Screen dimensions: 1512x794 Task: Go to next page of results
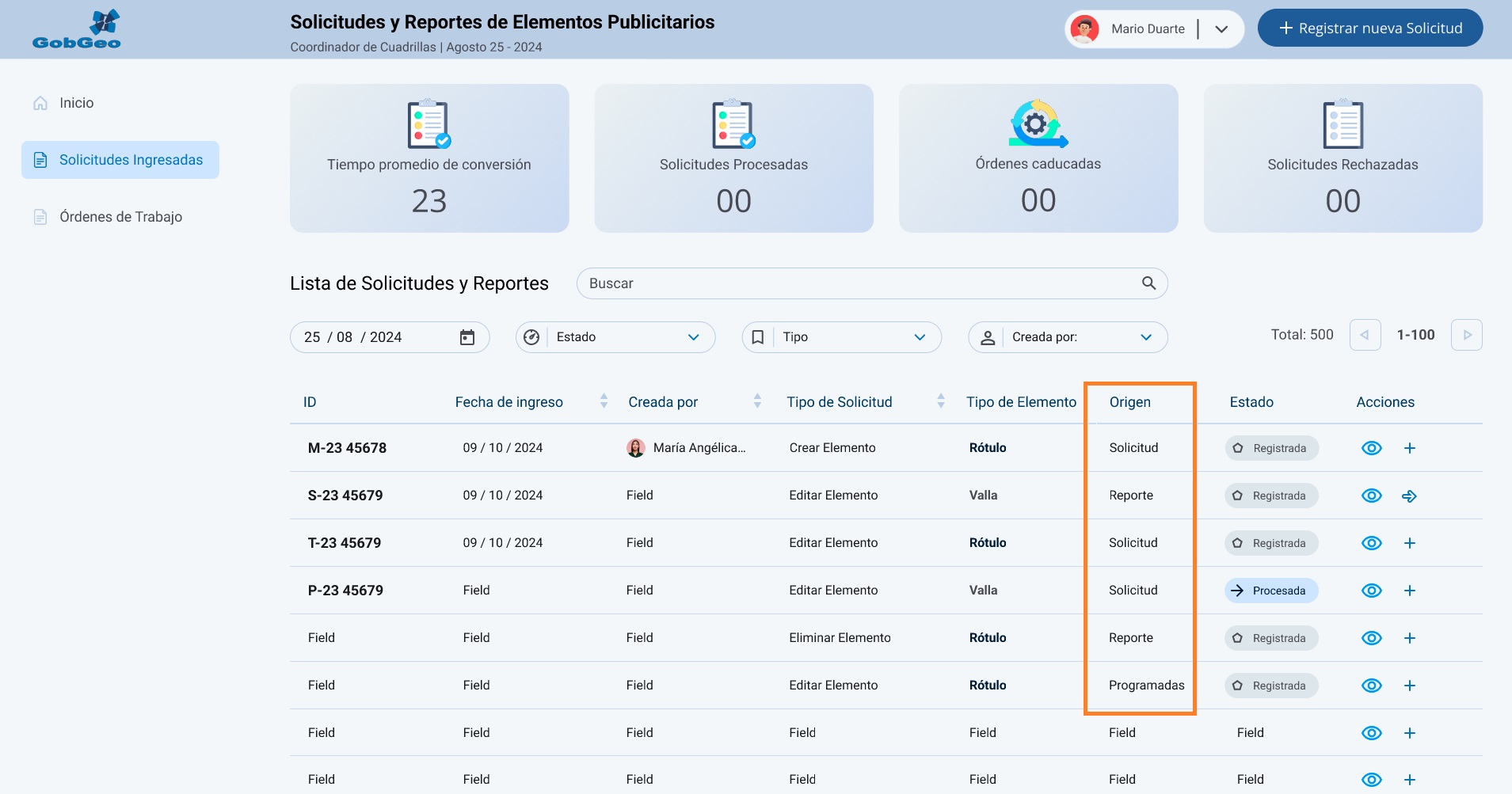pyautogui.click(x=1466, y=336)
